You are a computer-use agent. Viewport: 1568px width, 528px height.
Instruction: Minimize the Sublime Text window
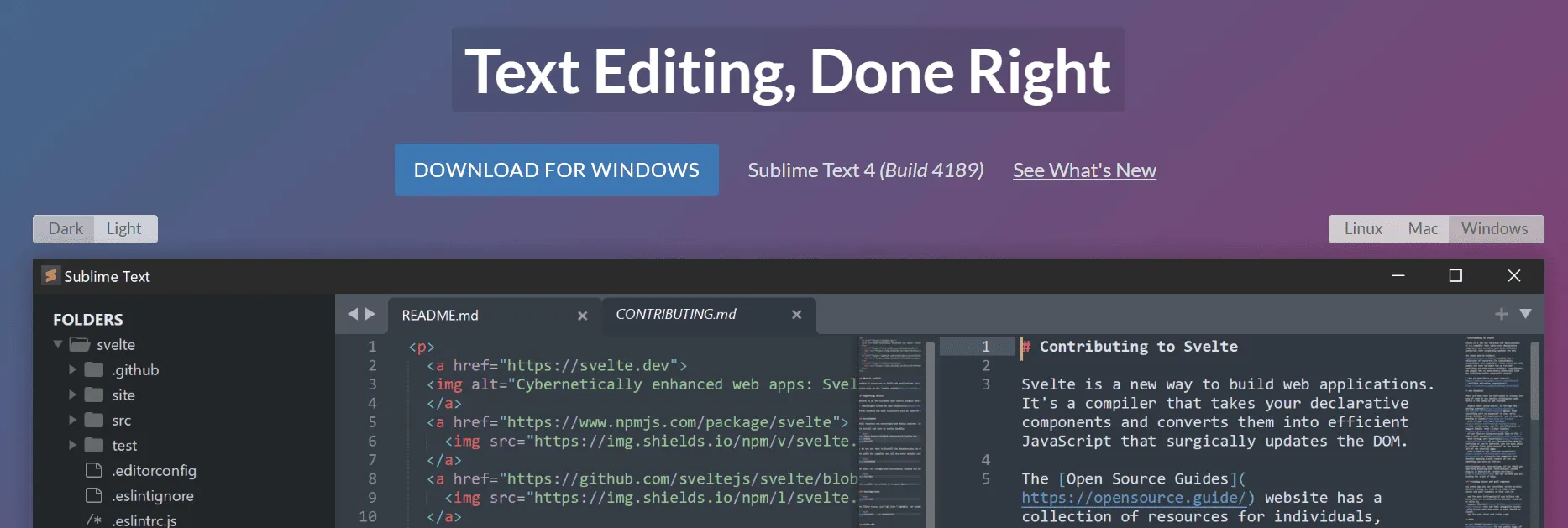click(x=1398, y=276)
